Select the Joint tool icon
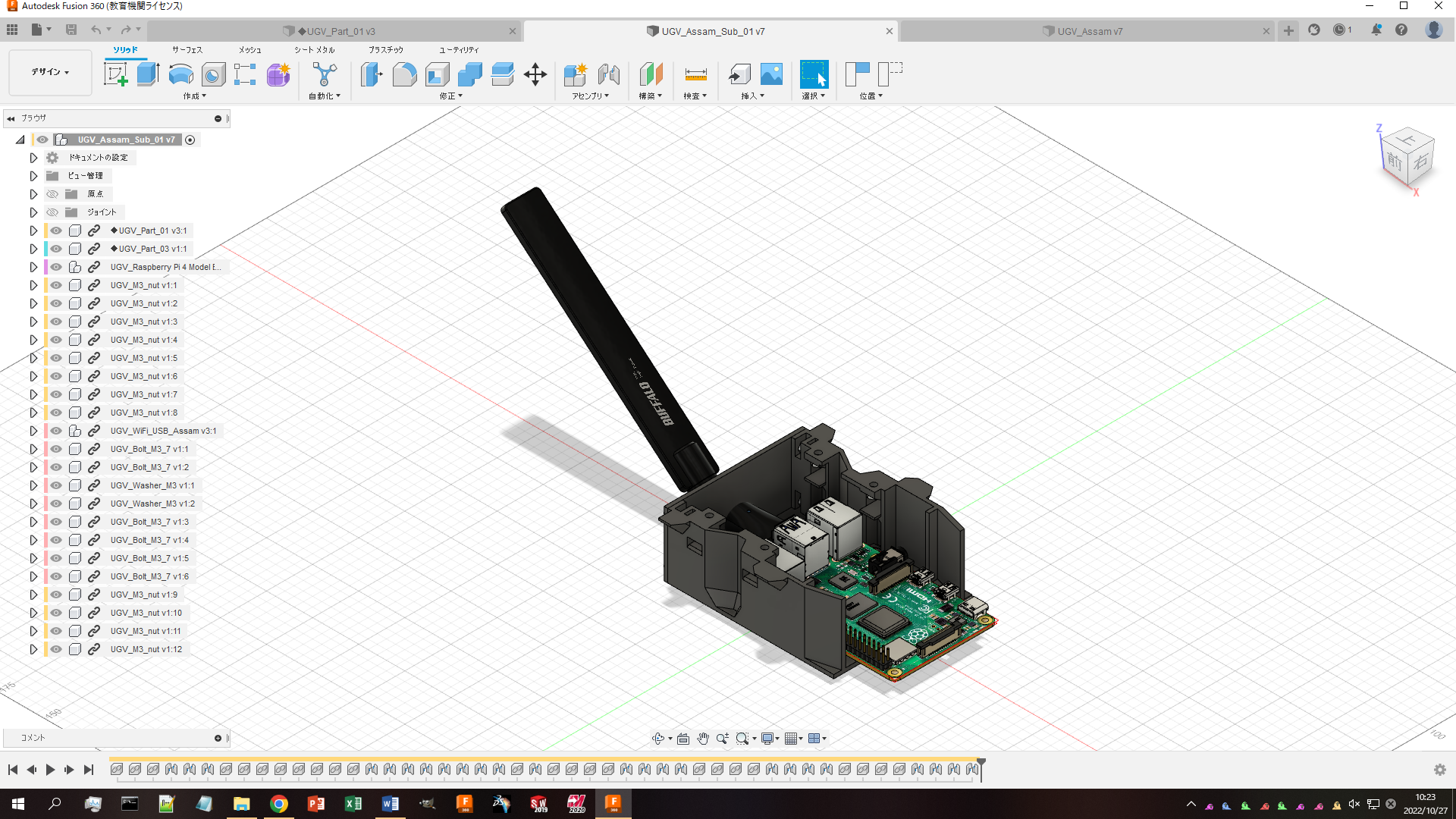1456x819 pixels. tap(608, 74)
